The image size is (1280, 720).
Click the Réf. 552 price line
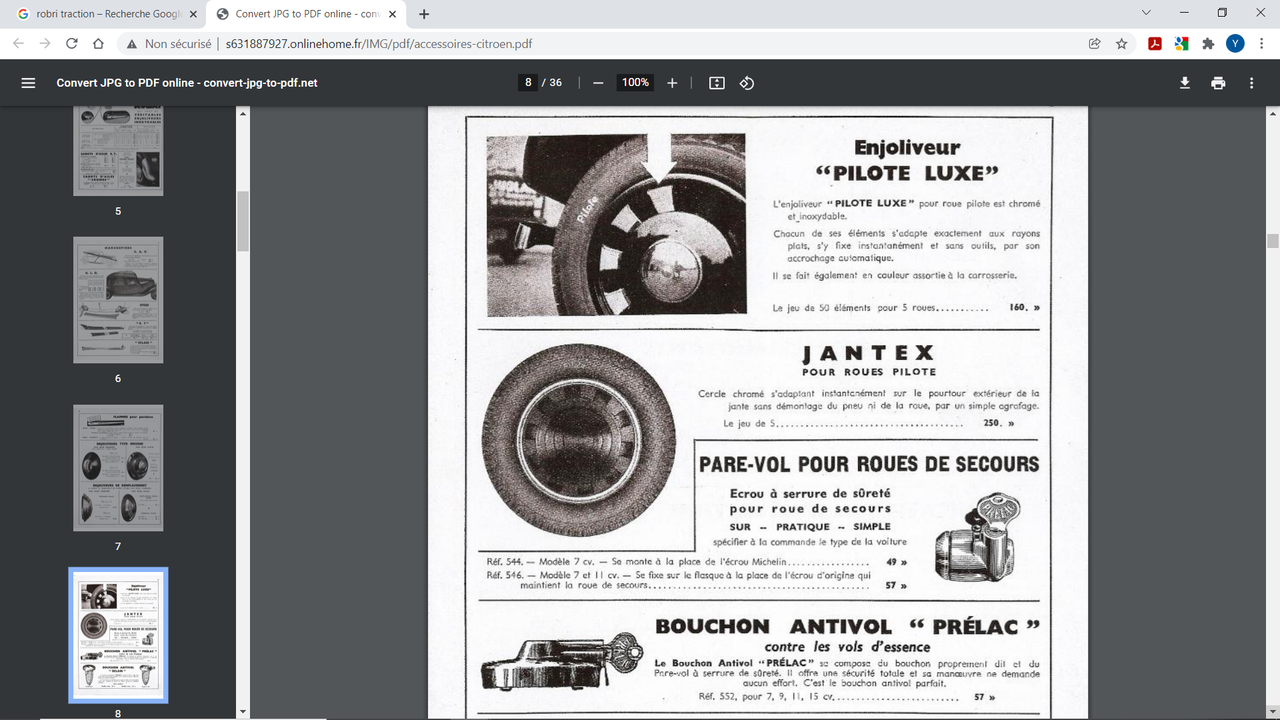847,697
